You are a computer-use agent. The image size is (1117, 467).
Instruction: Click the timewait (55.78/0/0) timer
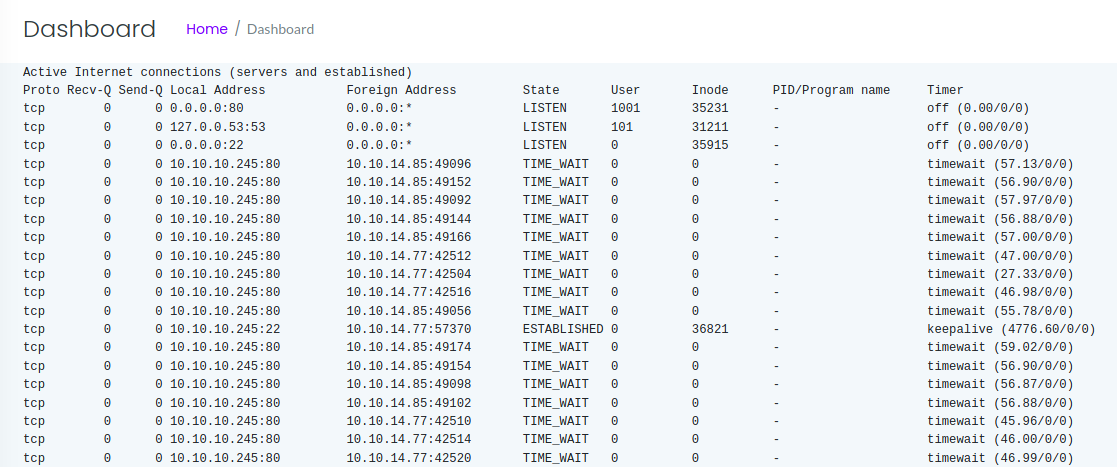click(1000, 311)
